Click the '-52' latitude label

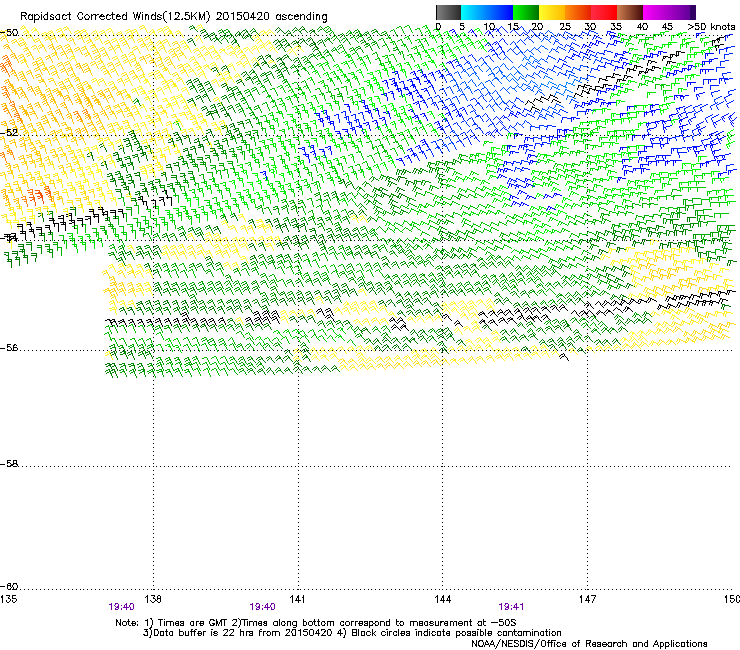click(9, 133)
